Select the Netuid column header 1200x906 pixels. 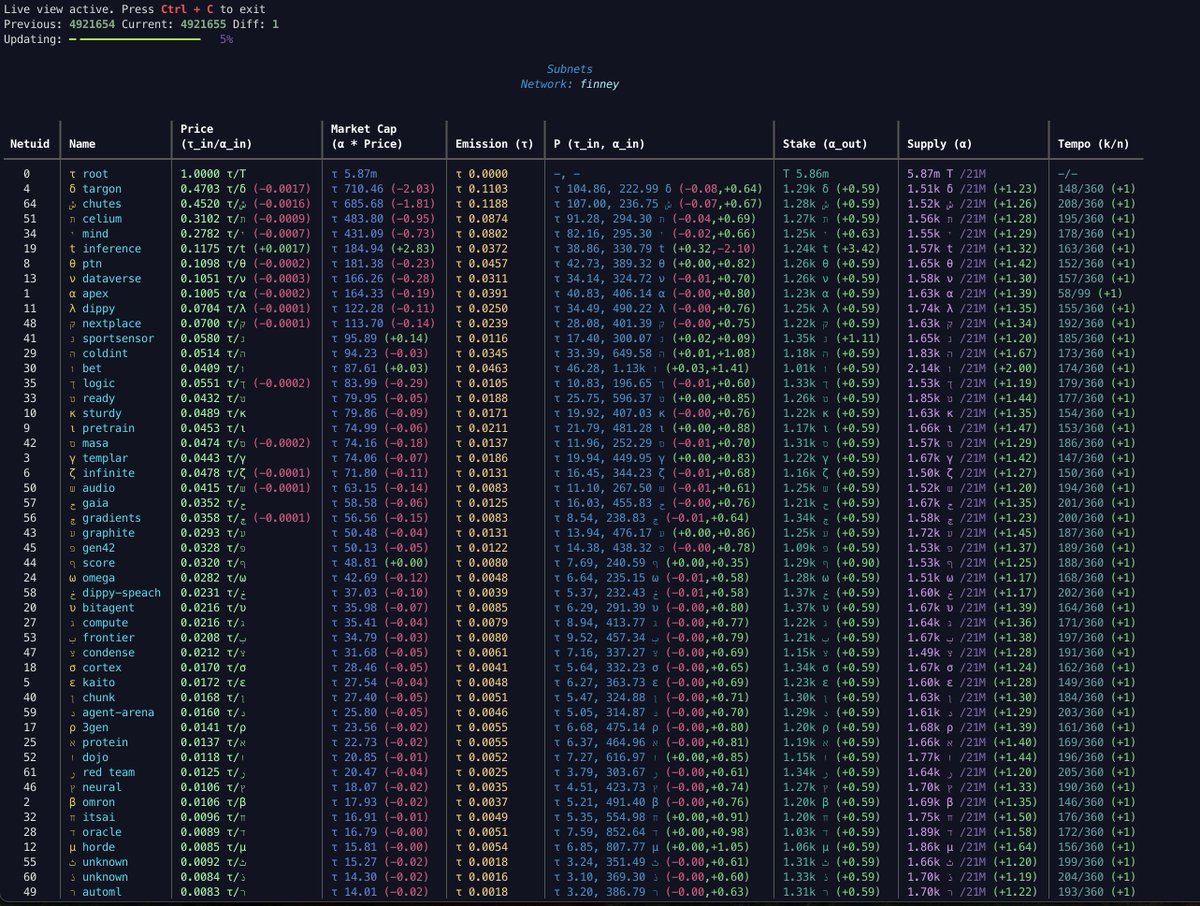(x=30, y=144)
